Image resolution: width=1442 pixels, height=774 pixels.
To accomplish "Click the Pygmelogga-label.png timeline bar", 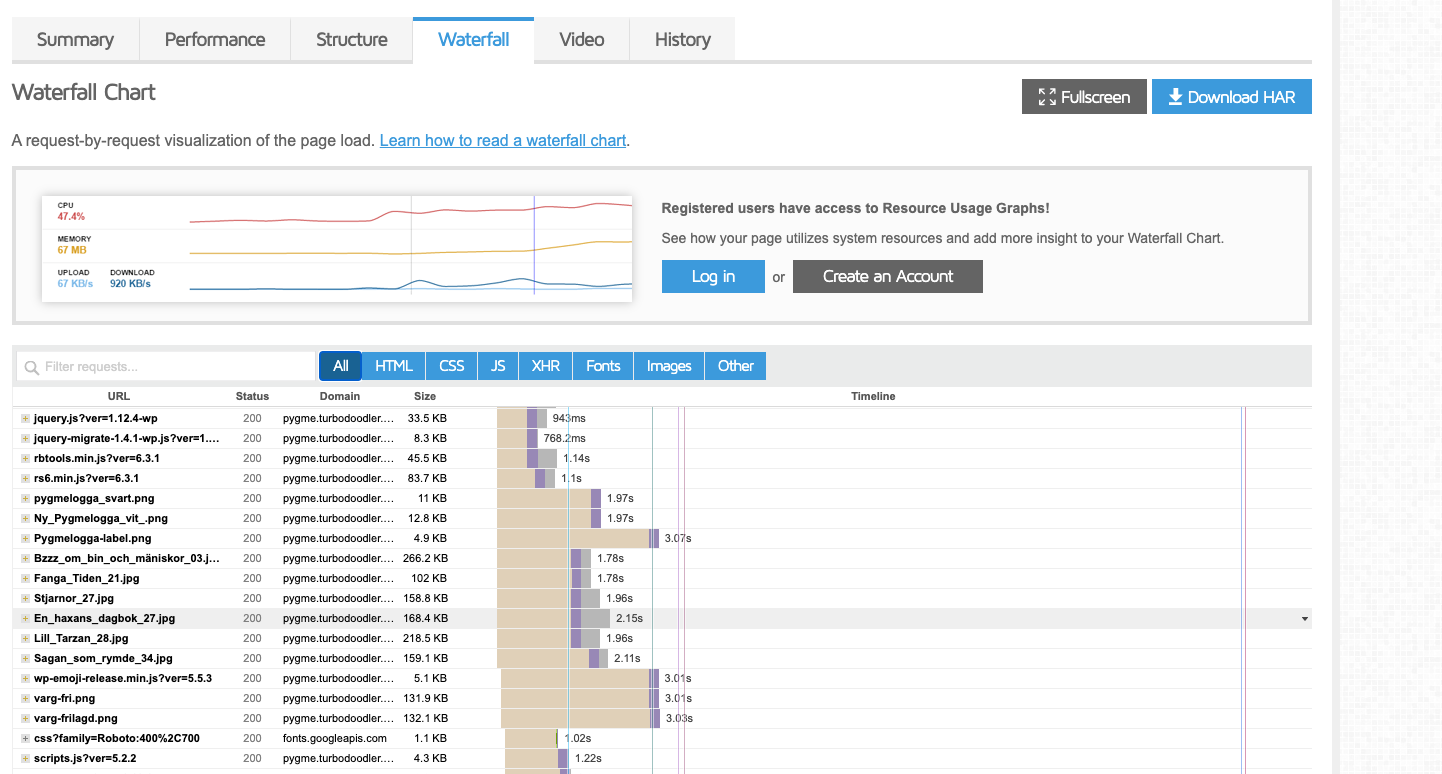I will click(x=578, y=538).
